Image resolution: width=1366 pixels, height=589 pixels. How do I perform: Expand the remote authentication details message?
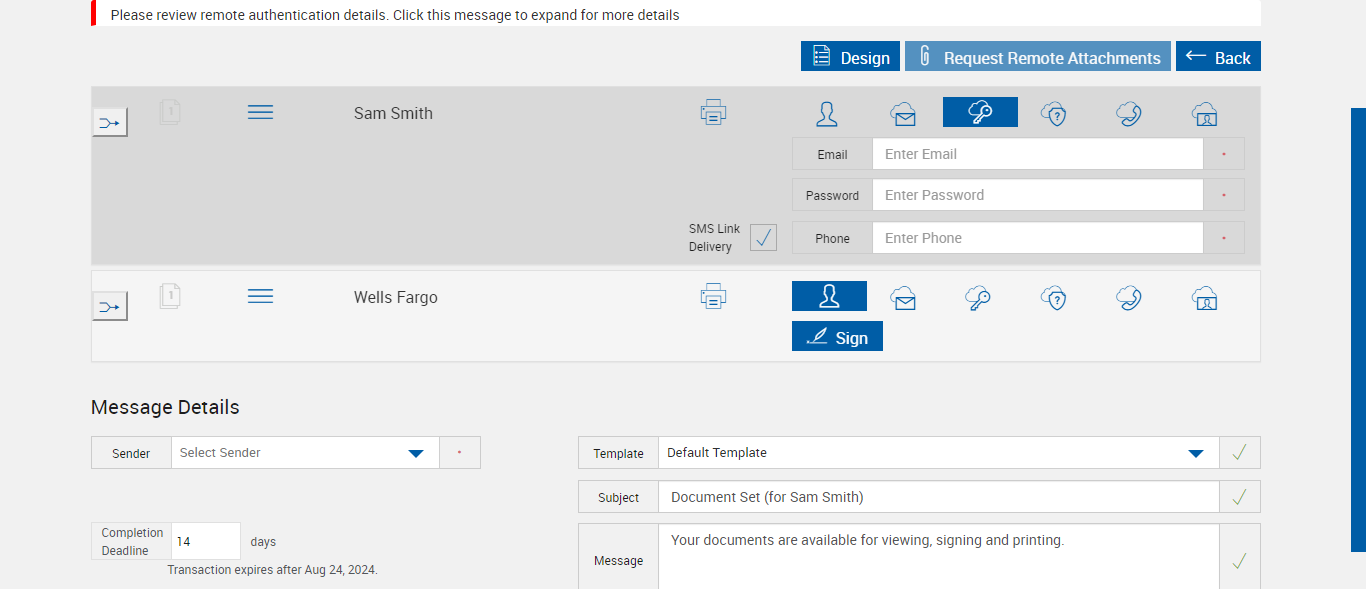[395, 15]
